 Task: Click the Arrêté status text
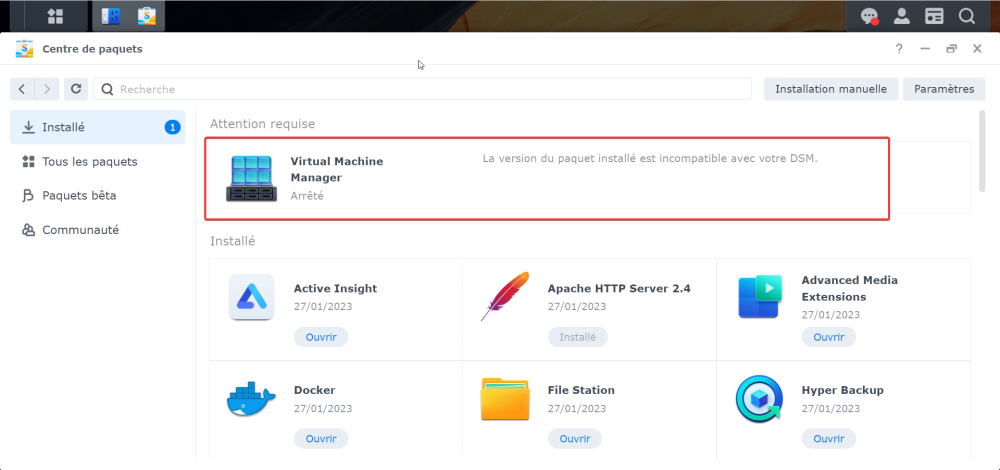307,196
